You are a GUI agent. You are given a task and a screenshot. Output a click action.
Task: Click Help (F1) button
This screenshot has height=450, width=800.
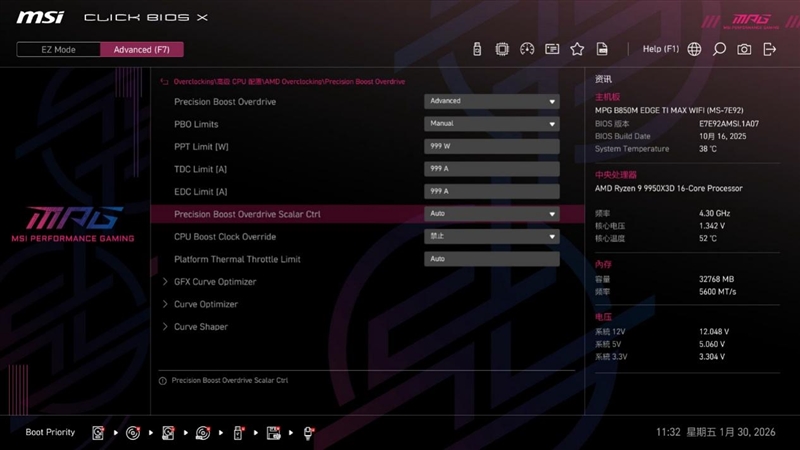click(x=660, y=49)
